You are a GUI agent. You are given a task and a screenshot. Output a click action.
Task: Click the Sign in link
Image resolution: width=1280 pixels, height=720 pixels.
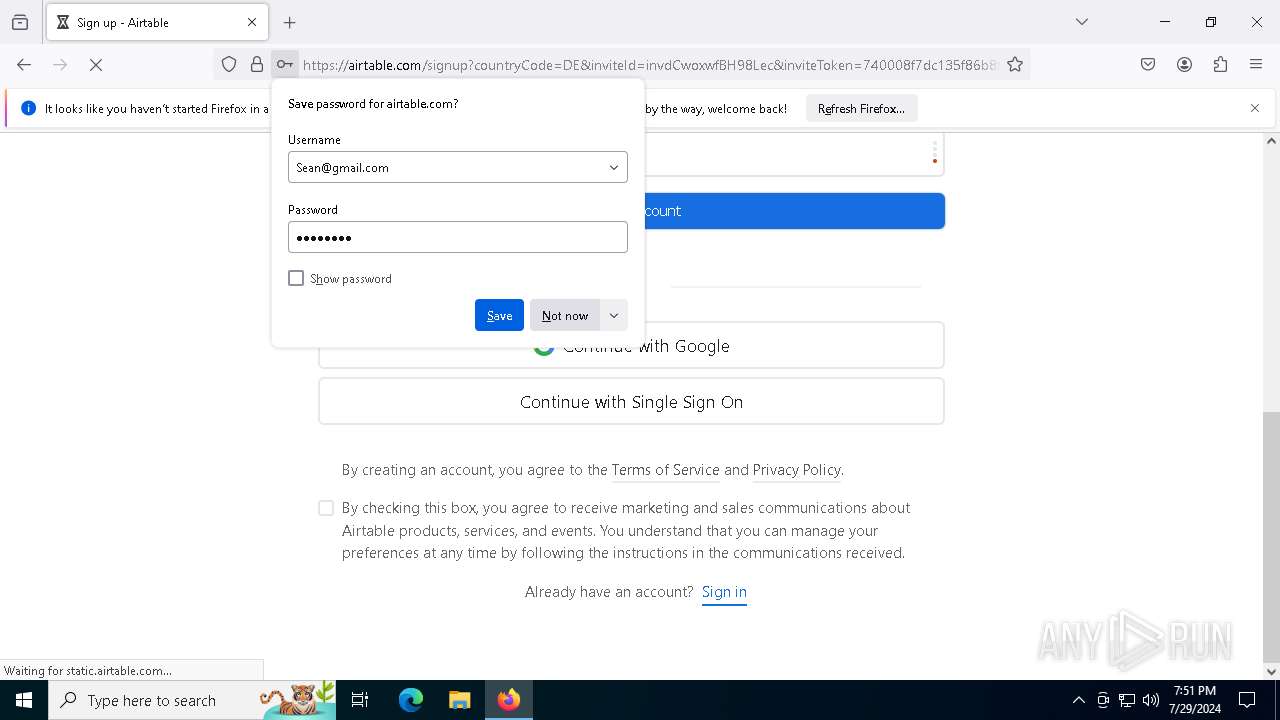pos(724,592)
